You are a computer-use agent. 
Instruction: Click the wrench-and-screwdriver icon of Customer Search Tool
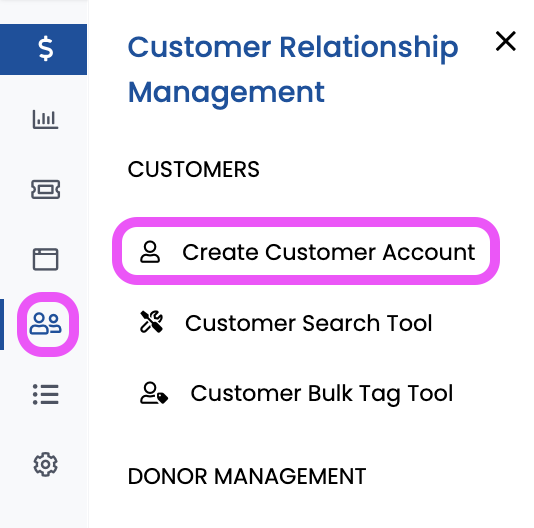(x=151, y=321)
